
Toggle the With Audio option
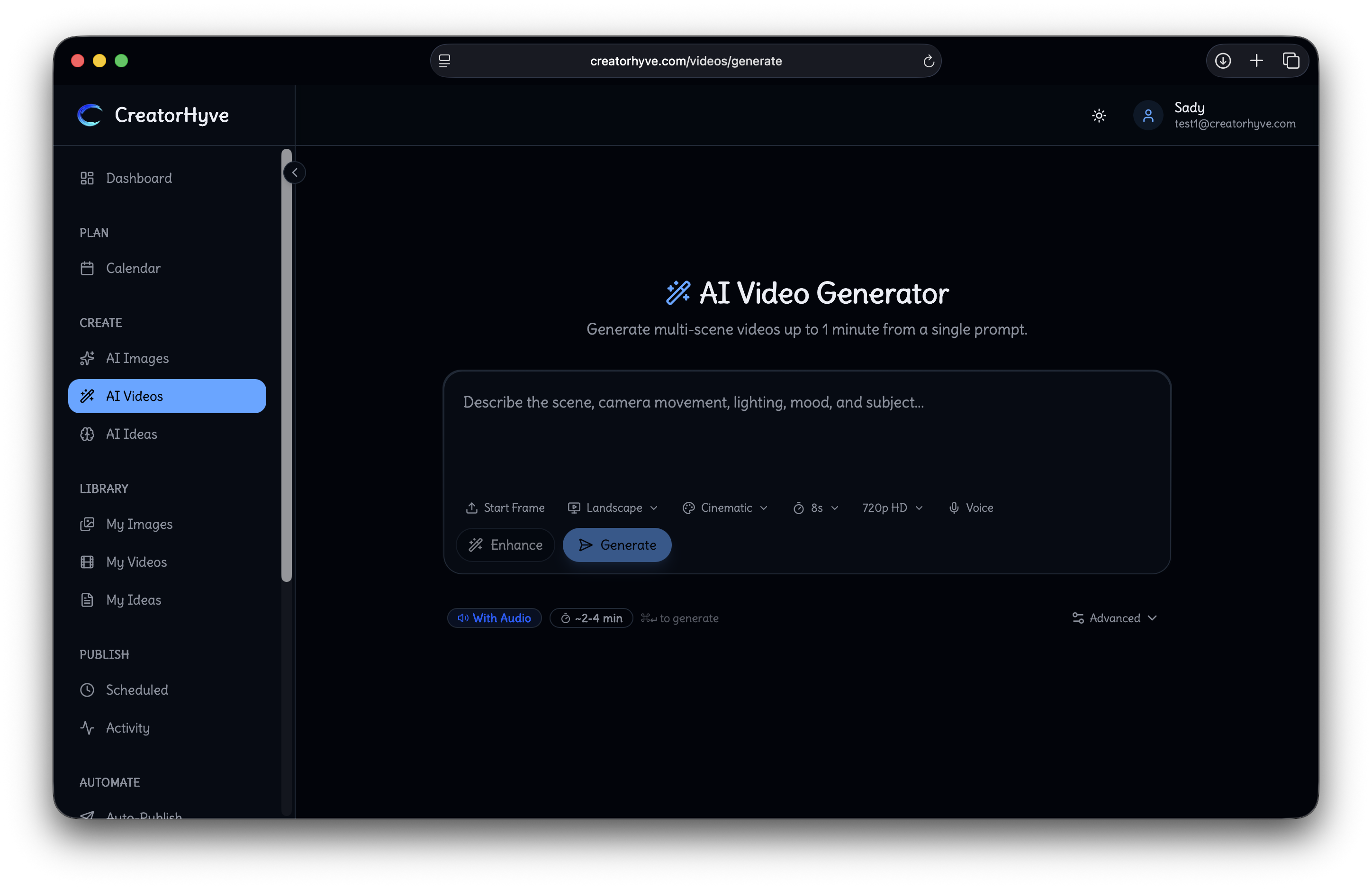pos(494,617)
